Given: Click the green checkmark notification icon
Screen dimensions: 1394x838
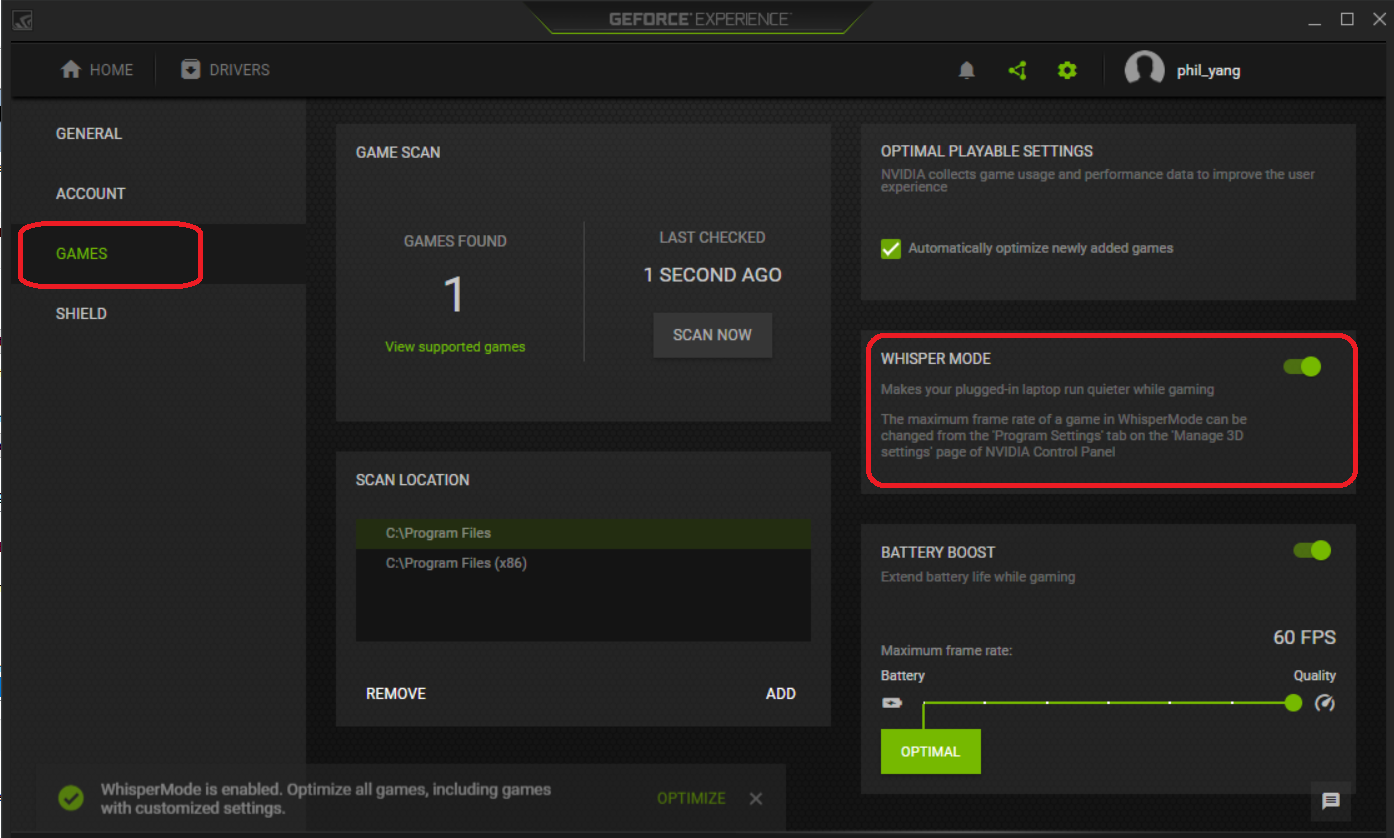Looking at the screenshot, I should coord(70,797).
